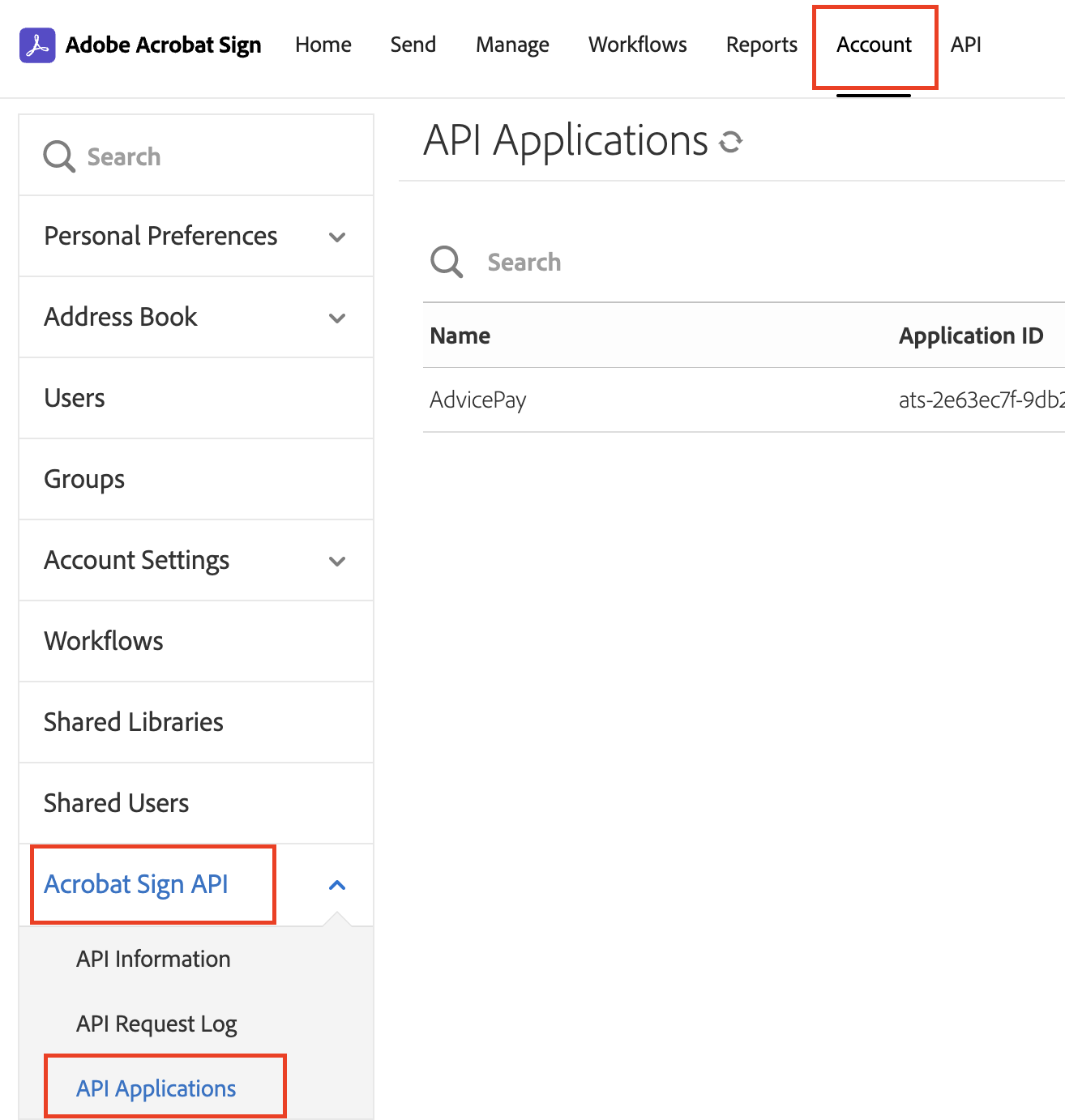Refresh the API Applications list
Viewport: 1065px width, 1120px height.
[x=730, y=142]
